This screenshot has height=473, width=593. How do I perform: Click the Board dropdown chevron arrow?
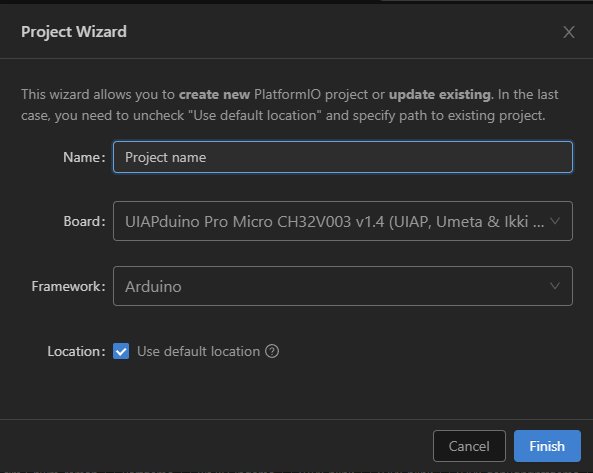pos(555,221)
